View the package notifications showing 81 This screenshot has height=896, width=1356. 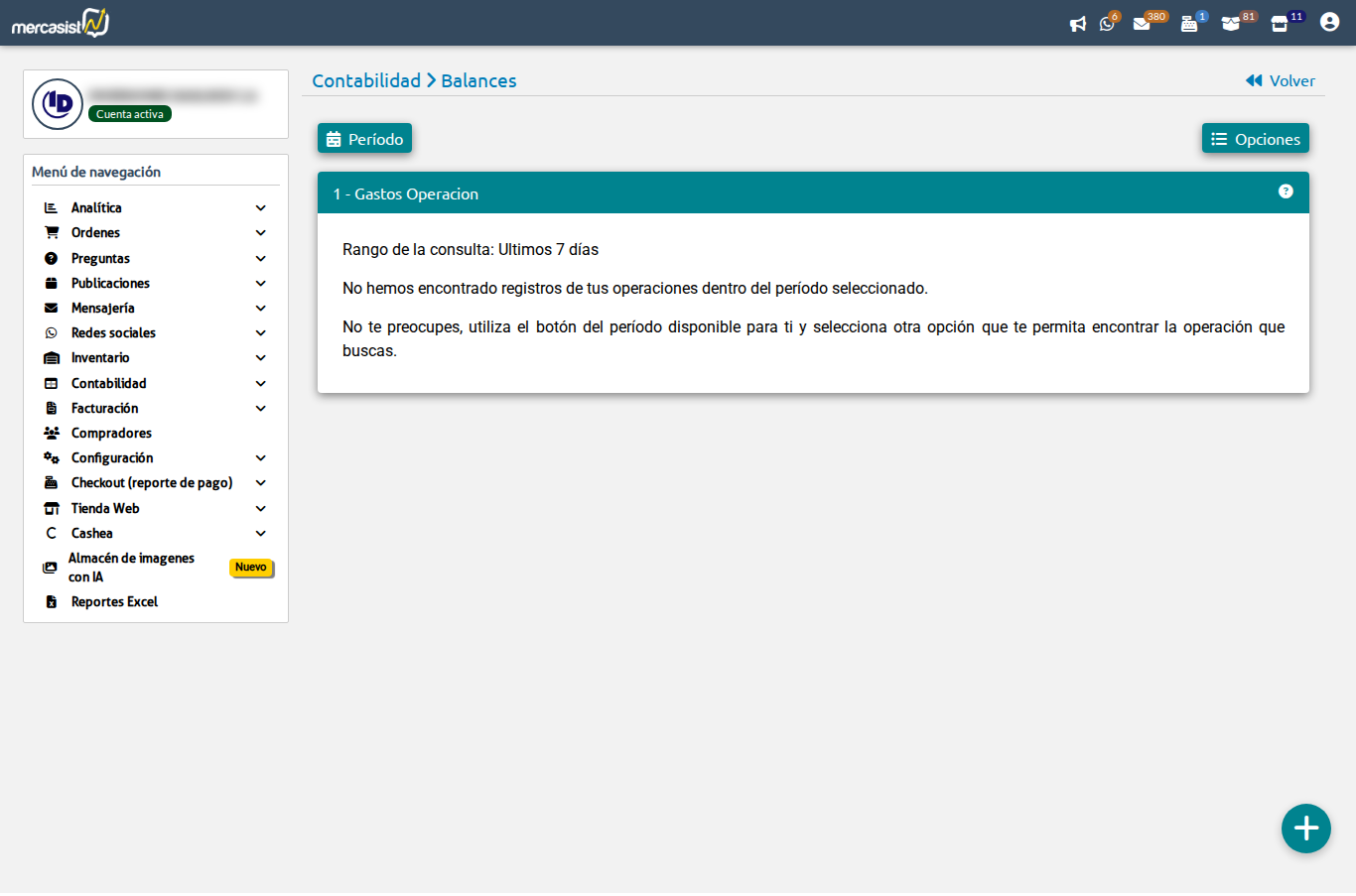pos(1233,23)
